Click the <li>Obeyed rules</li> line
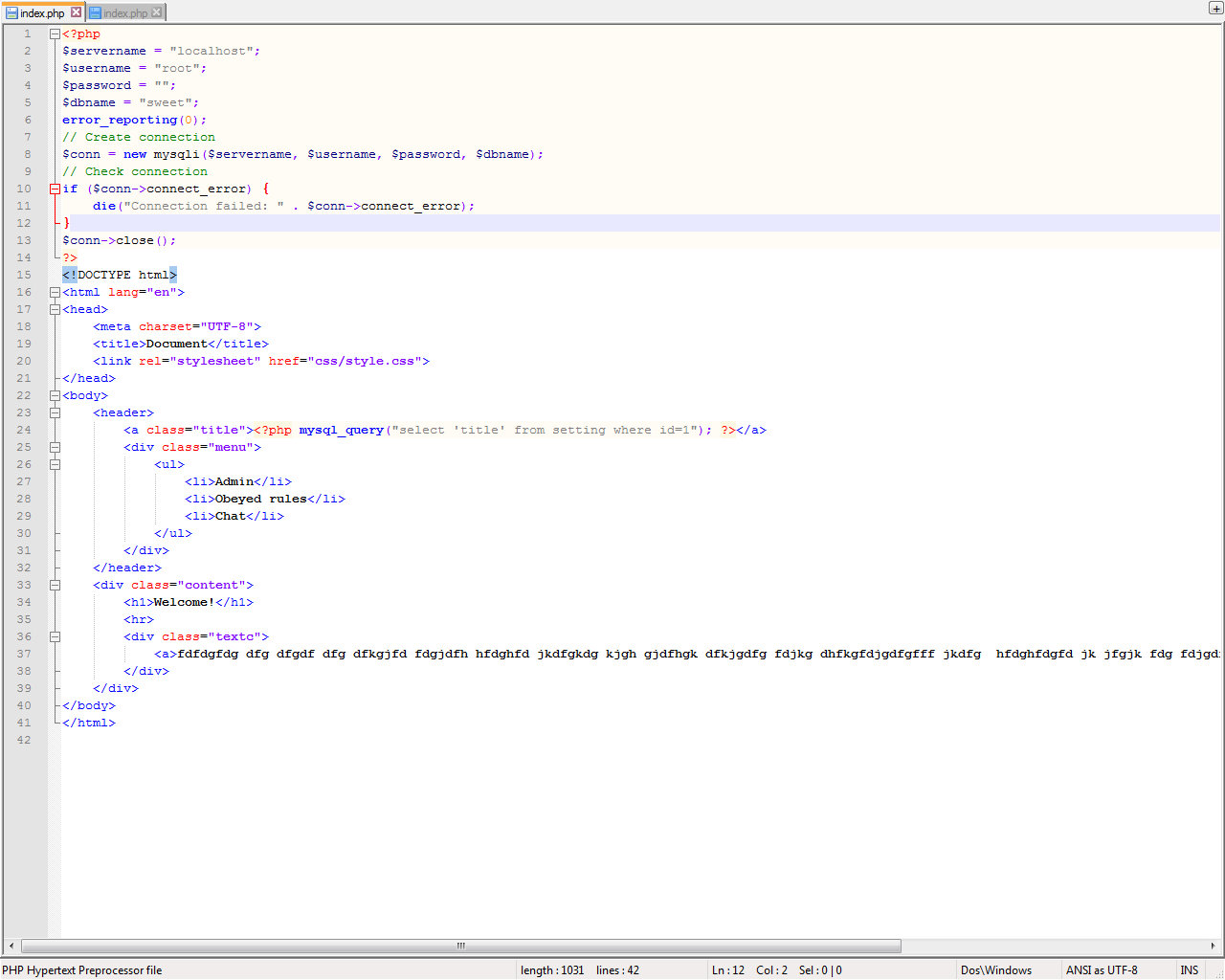The height and width of the screenshot is (980, 1225). [x=265, y=499]
